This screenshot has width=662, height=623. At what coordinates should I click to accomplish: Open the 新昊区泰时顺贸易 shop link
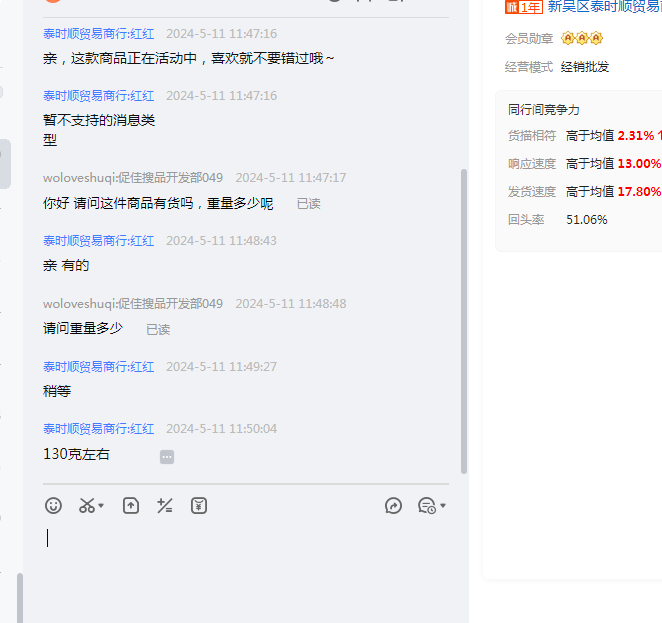pyautogui.click(x=604, y=8)
